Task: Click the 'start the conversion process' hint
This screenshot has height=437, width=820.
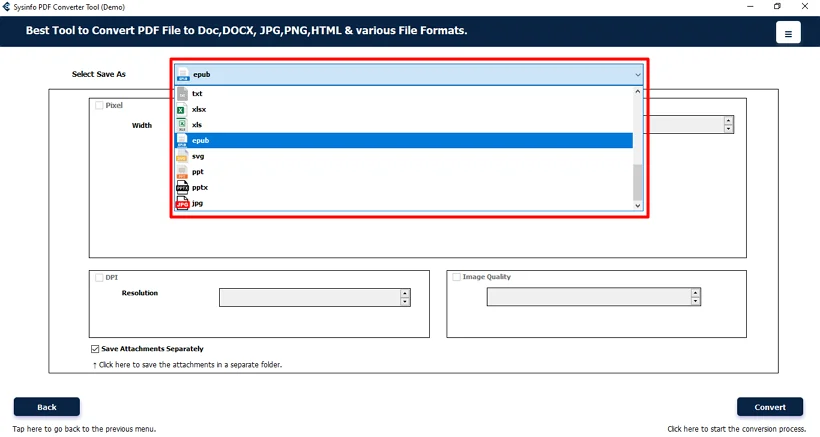Action: pyautogui.click(x=736, y=429)
